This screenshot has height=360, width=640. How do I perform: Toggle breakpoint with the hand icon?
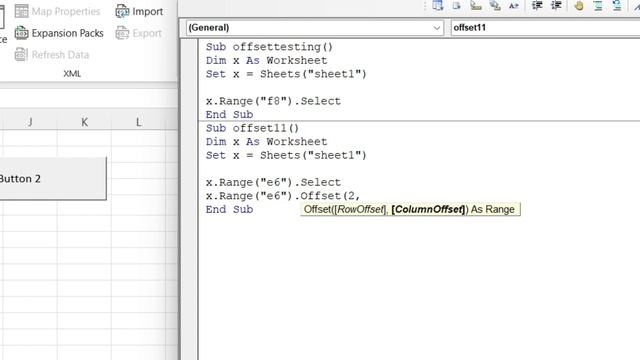point(578,5)
